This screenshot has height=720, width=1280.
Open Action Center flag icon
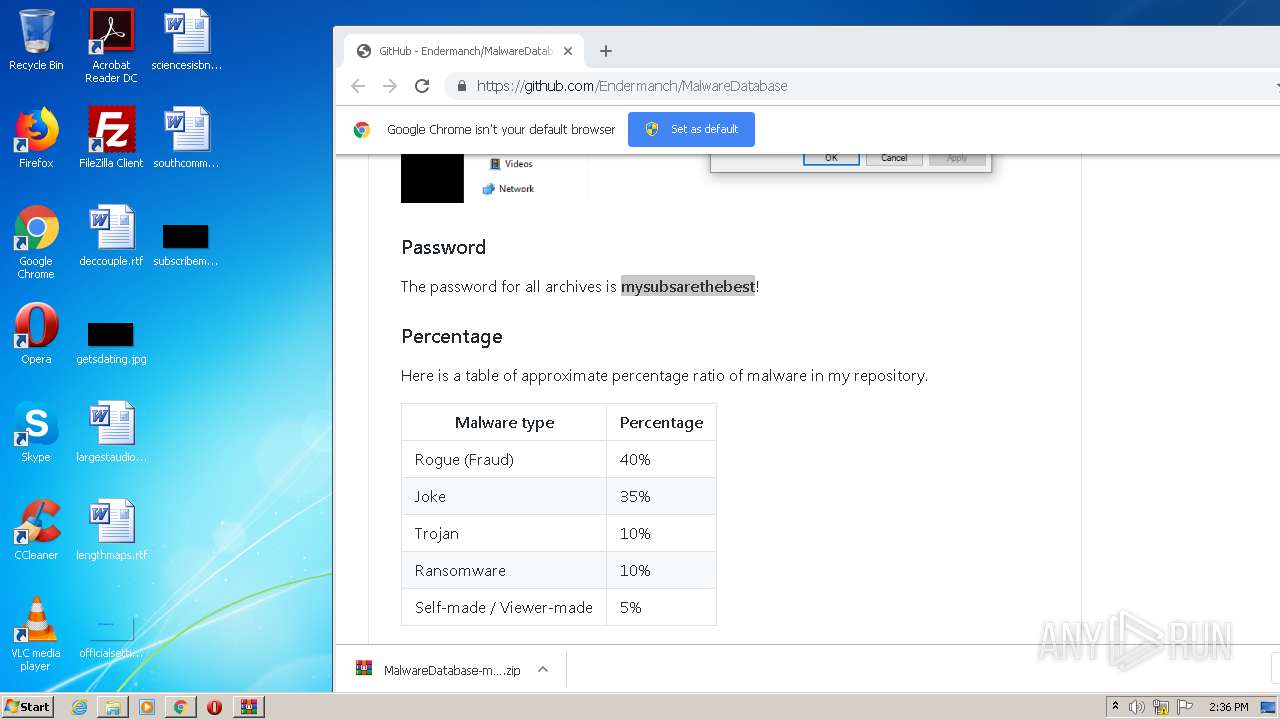(x=1184, y=707)
